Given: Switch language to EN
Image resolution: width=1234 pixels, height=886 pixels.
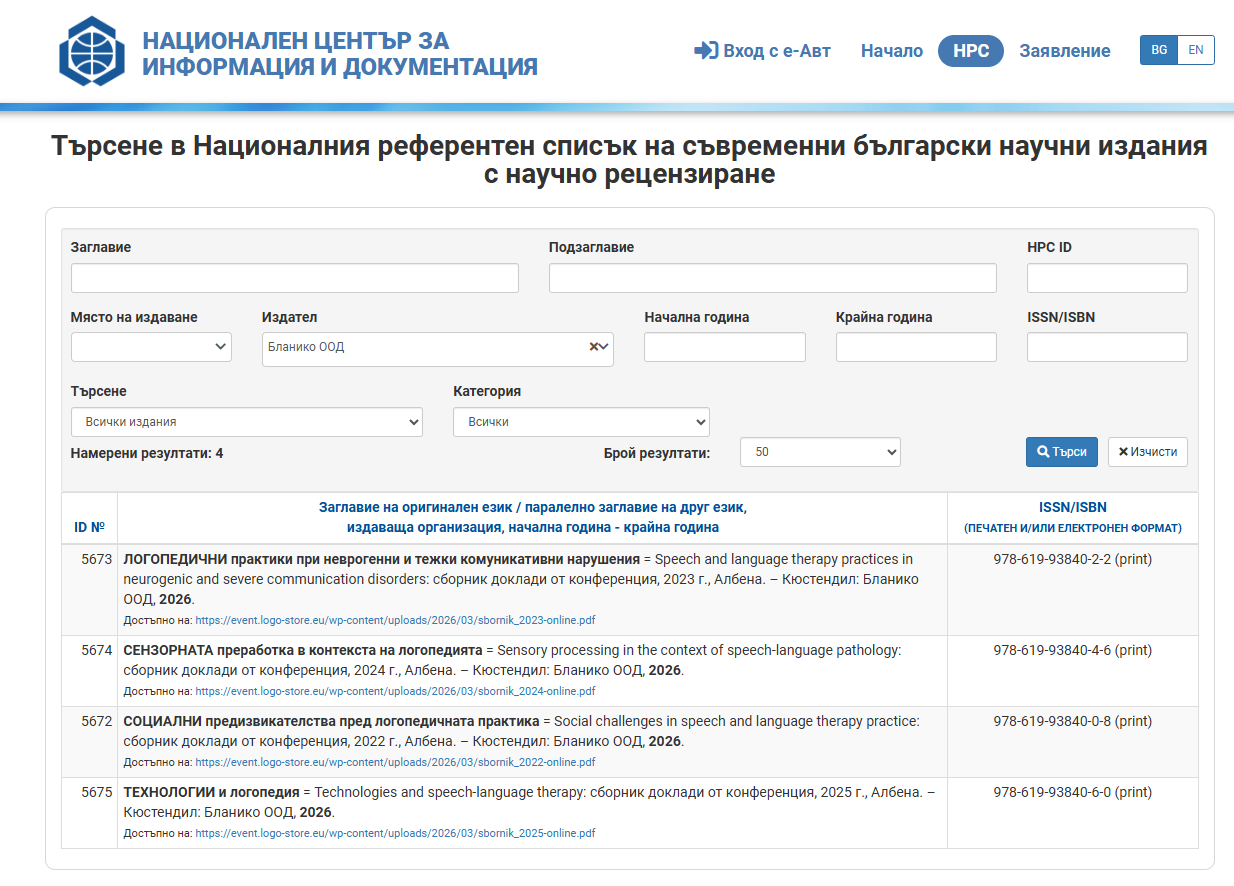Looking at the screenshot, I should pos(1196,50).
